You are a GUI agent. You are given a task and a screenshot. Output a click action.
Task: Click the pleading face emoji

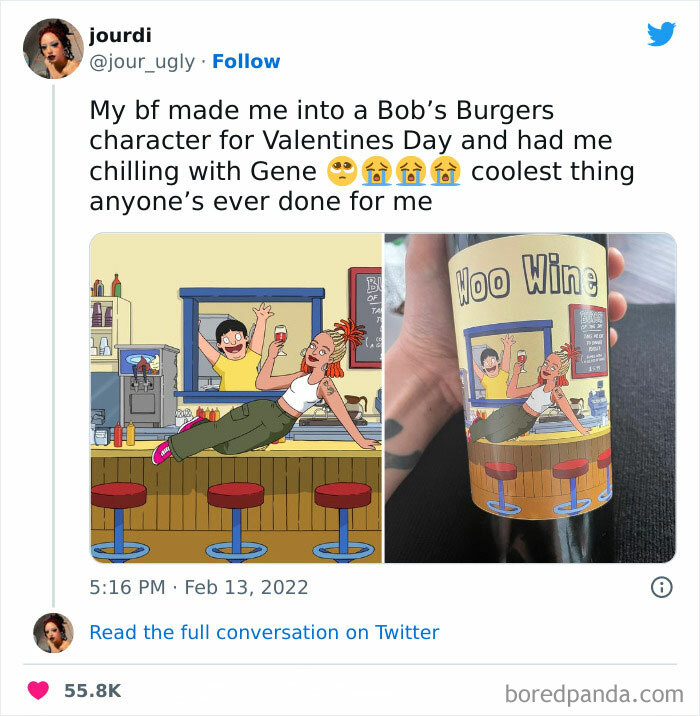tap(342, 171)
